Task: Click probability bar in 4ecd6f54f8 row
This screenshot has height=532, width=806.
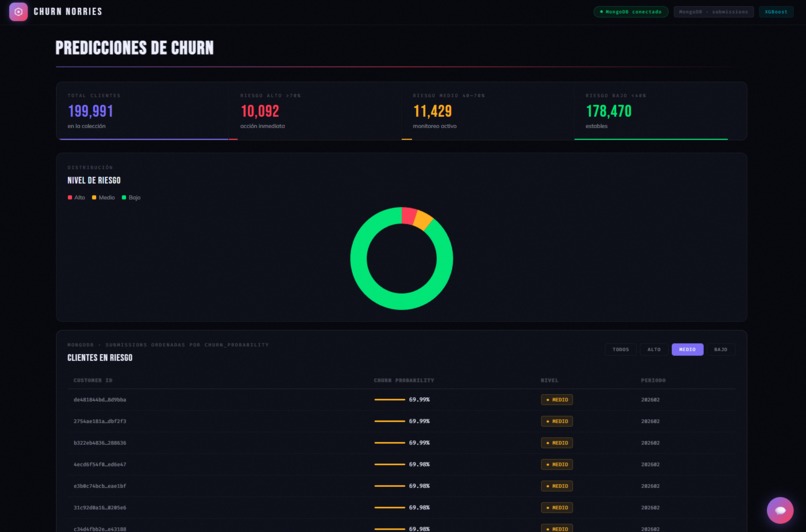Action: pyautogui.click(x=390, y=464)
